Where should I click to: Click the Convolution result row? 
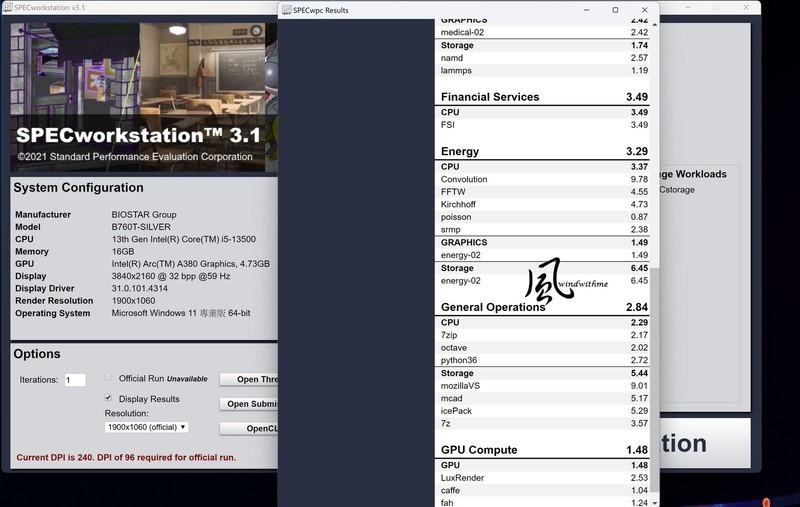point(543,179)
